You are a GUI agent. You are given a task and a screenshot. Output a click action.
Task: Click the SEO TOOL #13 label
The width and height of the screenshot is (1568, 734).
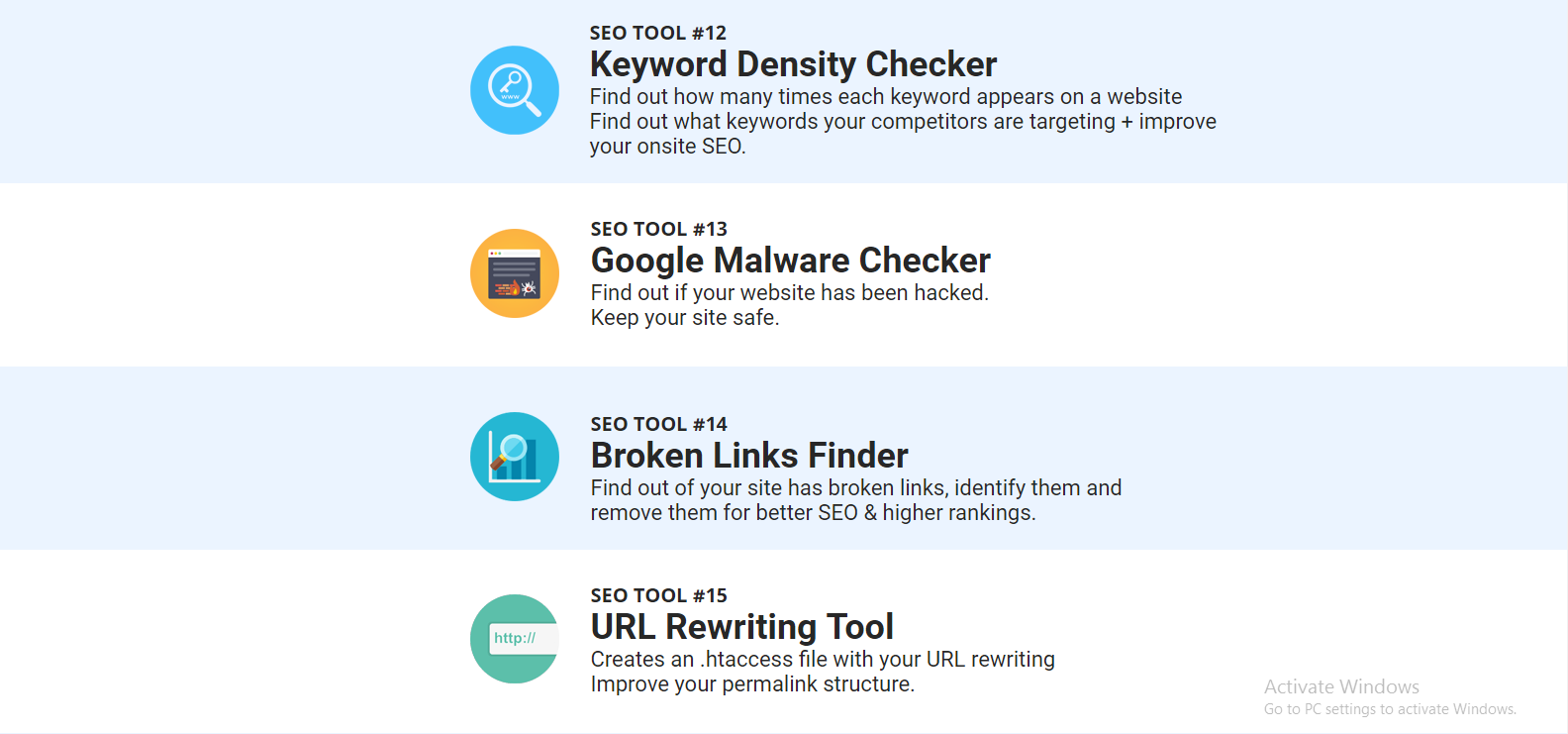[x=659, y=229]
